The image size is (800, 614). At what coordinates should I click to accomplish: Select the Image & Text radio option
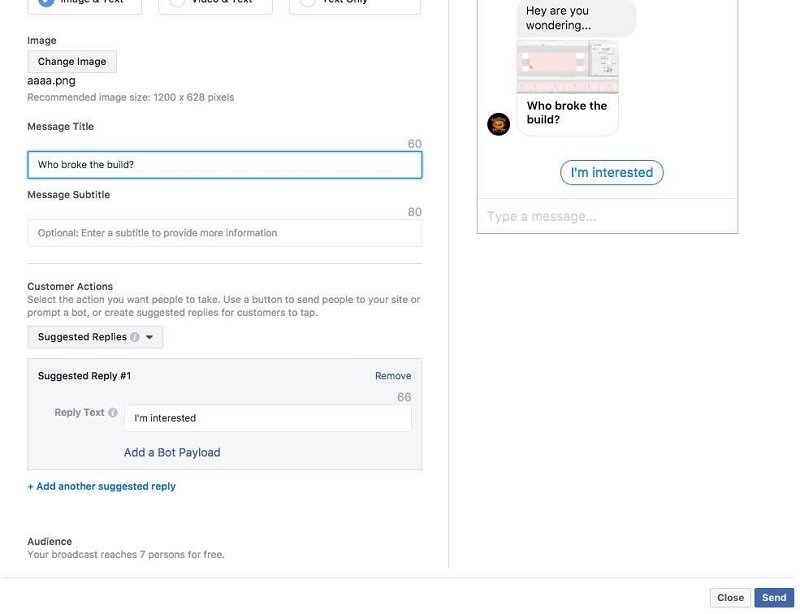pos(45,3)
